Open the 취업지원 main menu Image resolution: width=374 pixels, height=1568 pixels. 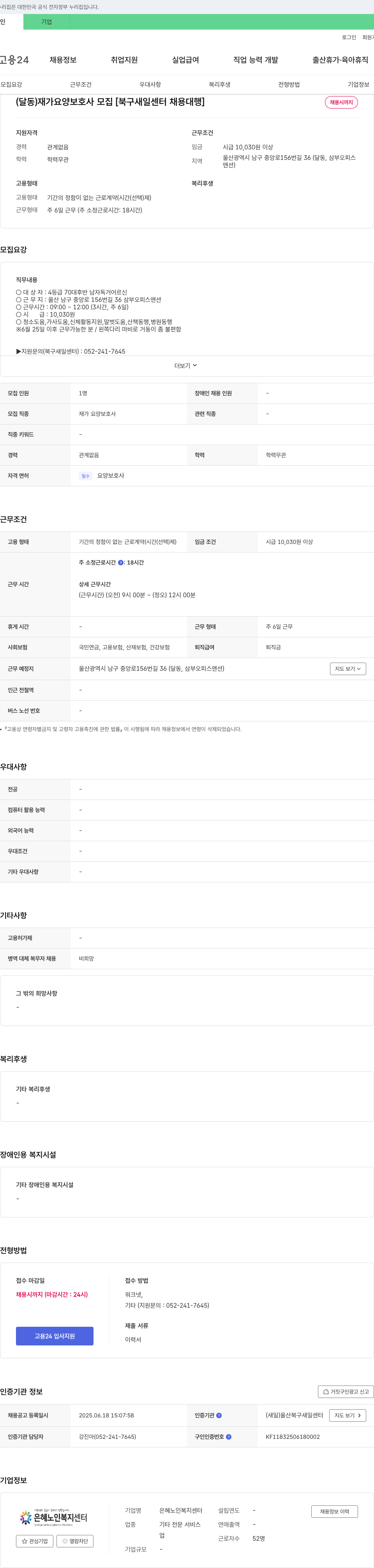[x=124, y=60]
